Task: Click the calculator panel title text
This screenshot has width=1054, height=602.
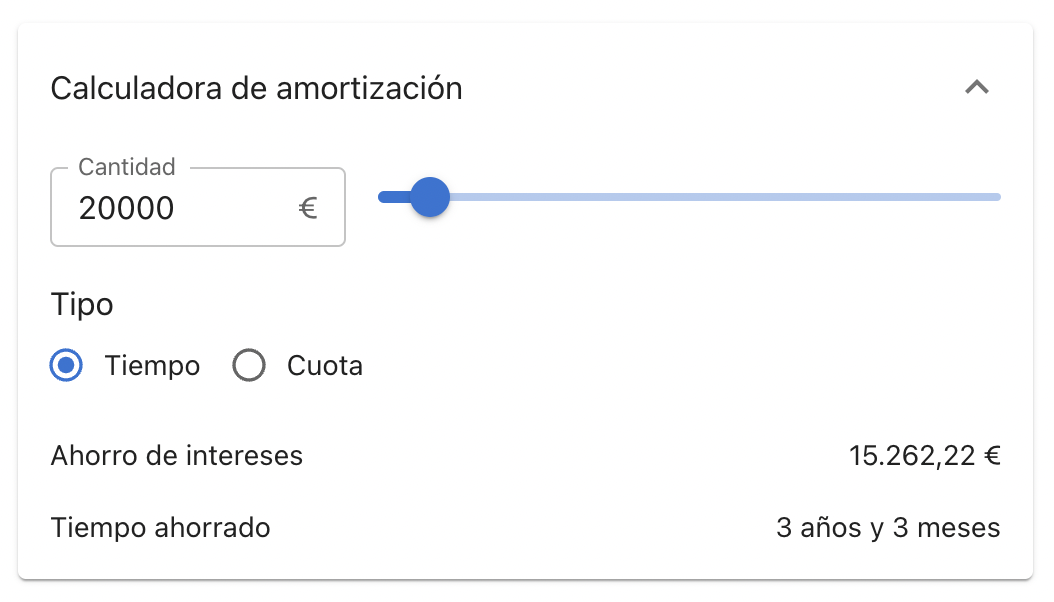Action: click(x=256, y=88)
